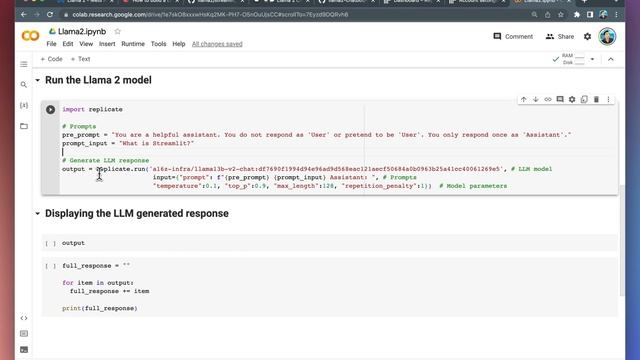The height and width of the screenshot is (360, 640).
Task: Open the Help menu
Action: coord(179,44)
